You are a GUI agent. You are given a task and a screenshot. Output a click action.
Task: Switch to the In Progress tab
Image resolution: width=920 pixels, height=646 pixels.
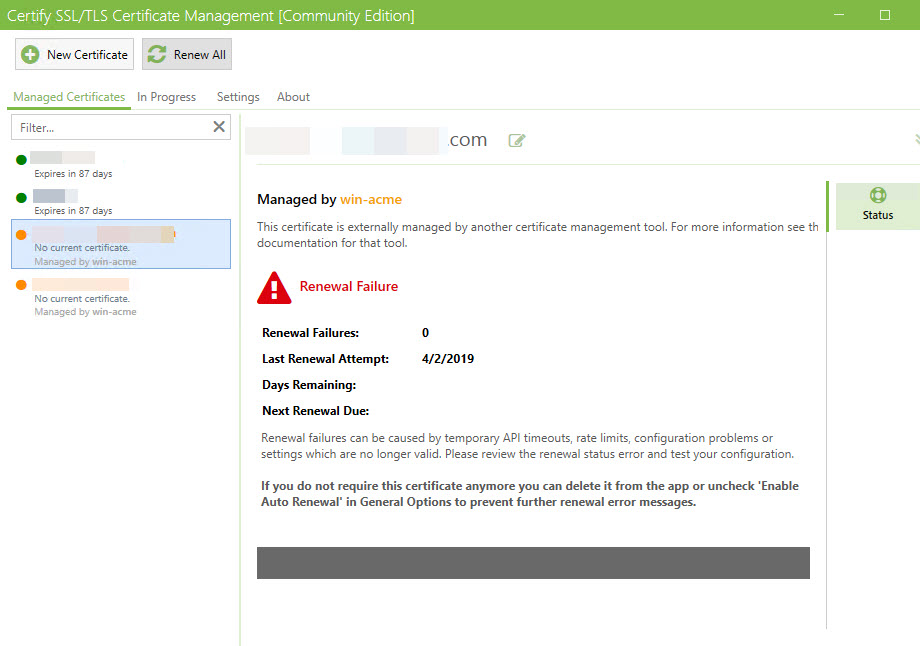coord(166,97)
